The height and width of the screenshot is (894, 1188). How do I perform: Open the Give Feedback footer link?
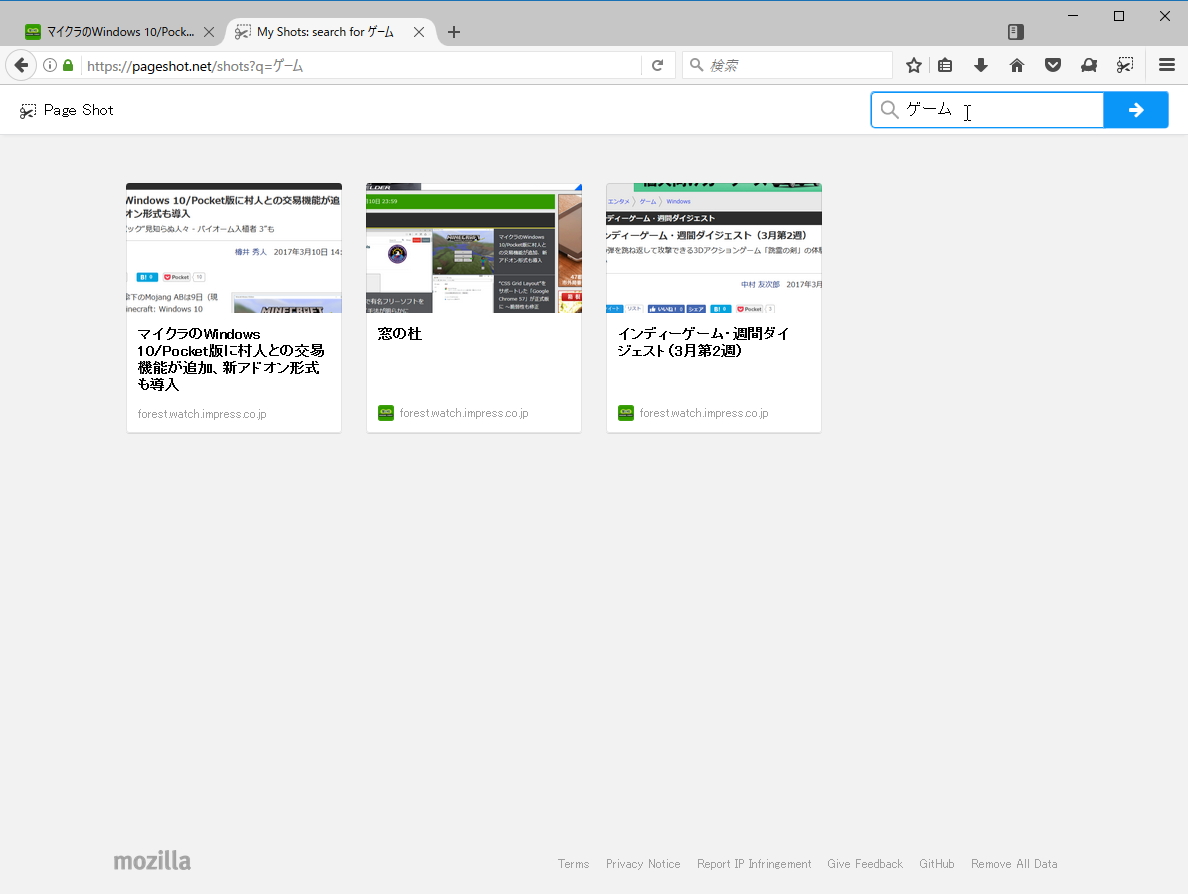(x=865, y=864)
